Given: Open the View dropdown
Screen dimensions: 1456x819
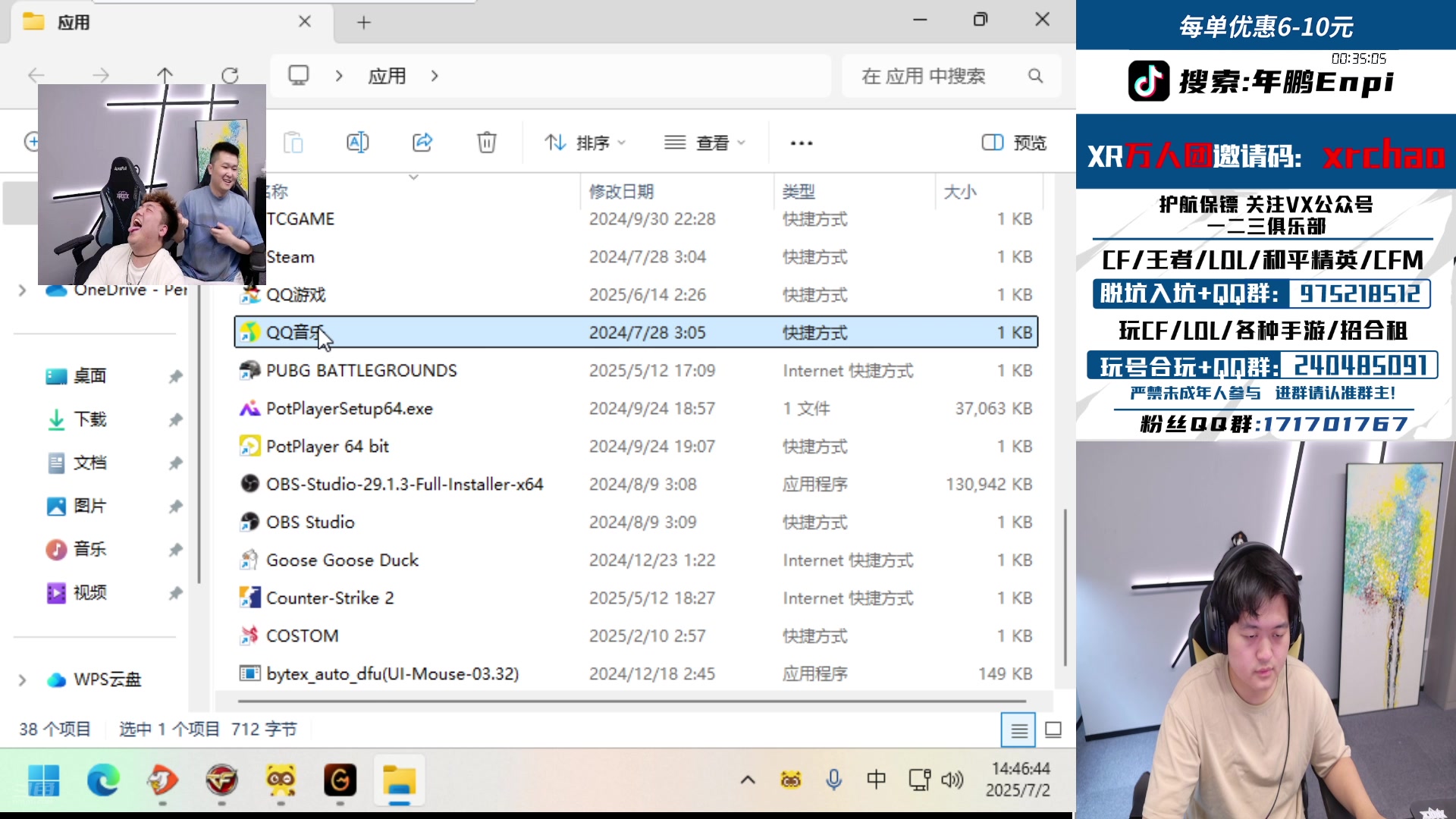Looking at the screenshot, I should [x=705, y=143].
